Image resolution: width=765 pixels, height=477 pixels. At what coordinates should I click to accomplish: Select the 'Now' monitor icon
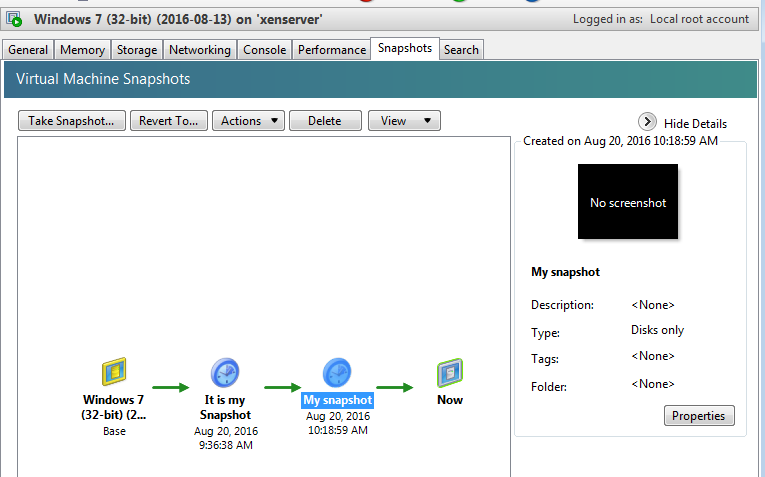point(450,373)
